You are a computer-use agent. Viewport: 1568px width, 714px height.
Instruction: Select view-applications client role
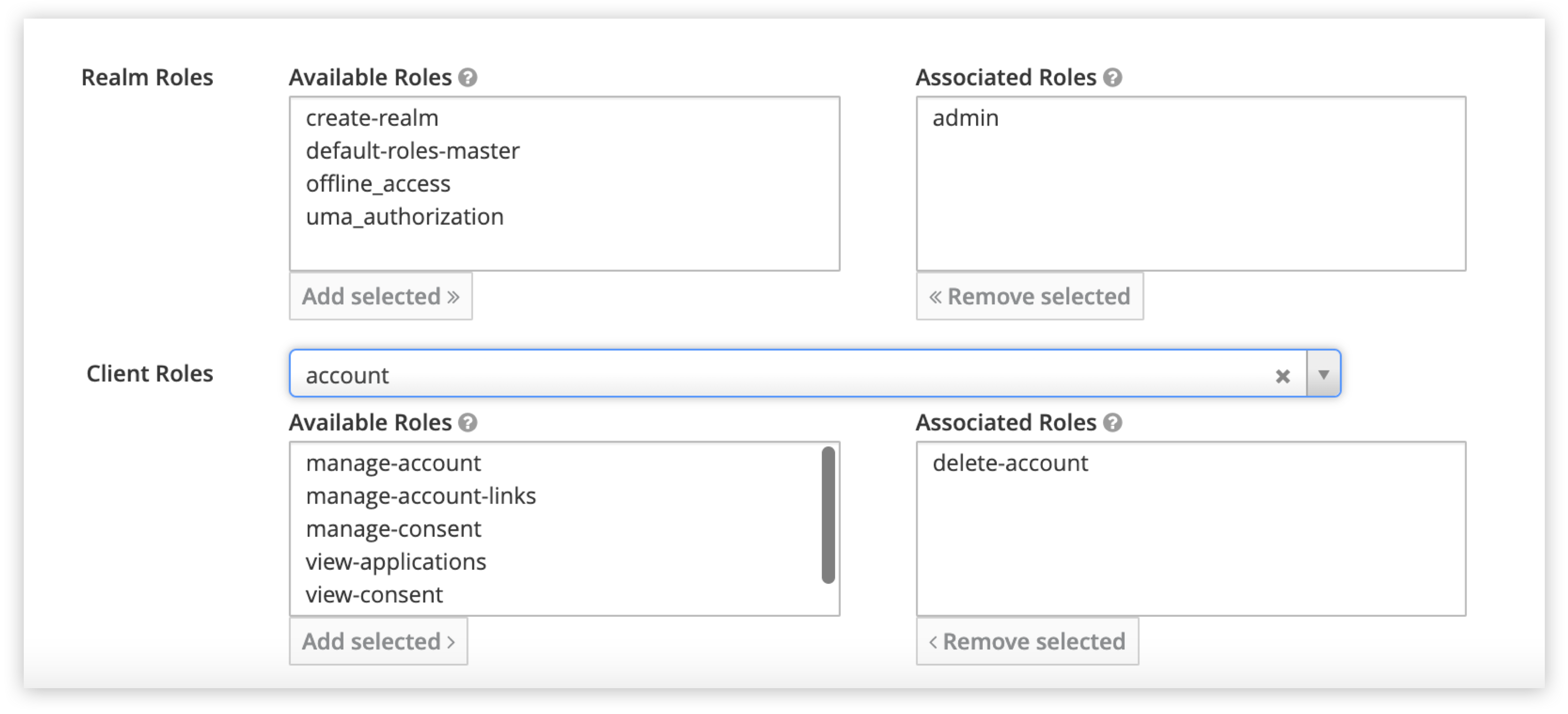click(x=396, y=562)
